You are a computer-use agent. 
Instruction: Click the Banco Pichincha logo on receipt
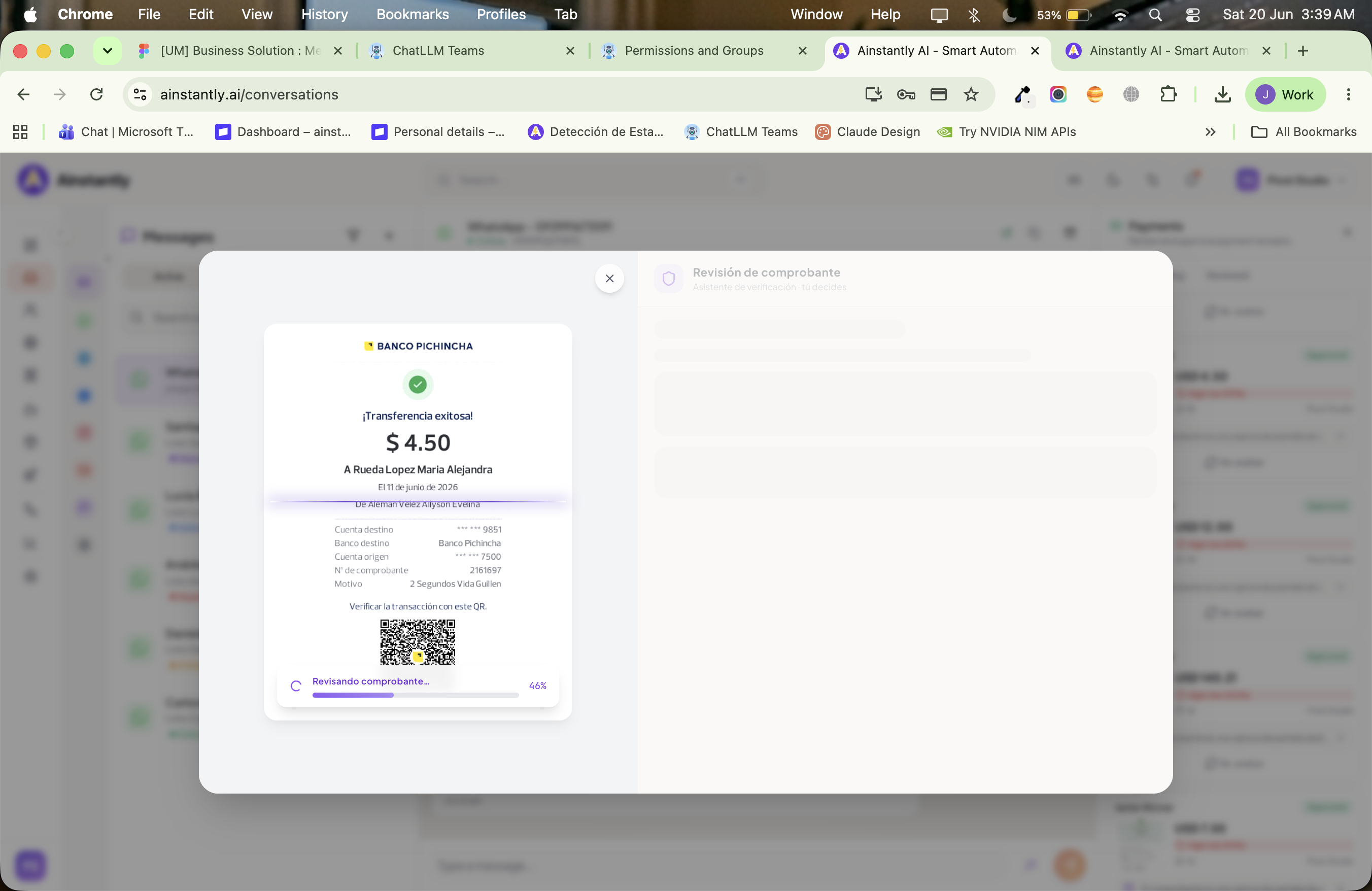tap(418, 346)
